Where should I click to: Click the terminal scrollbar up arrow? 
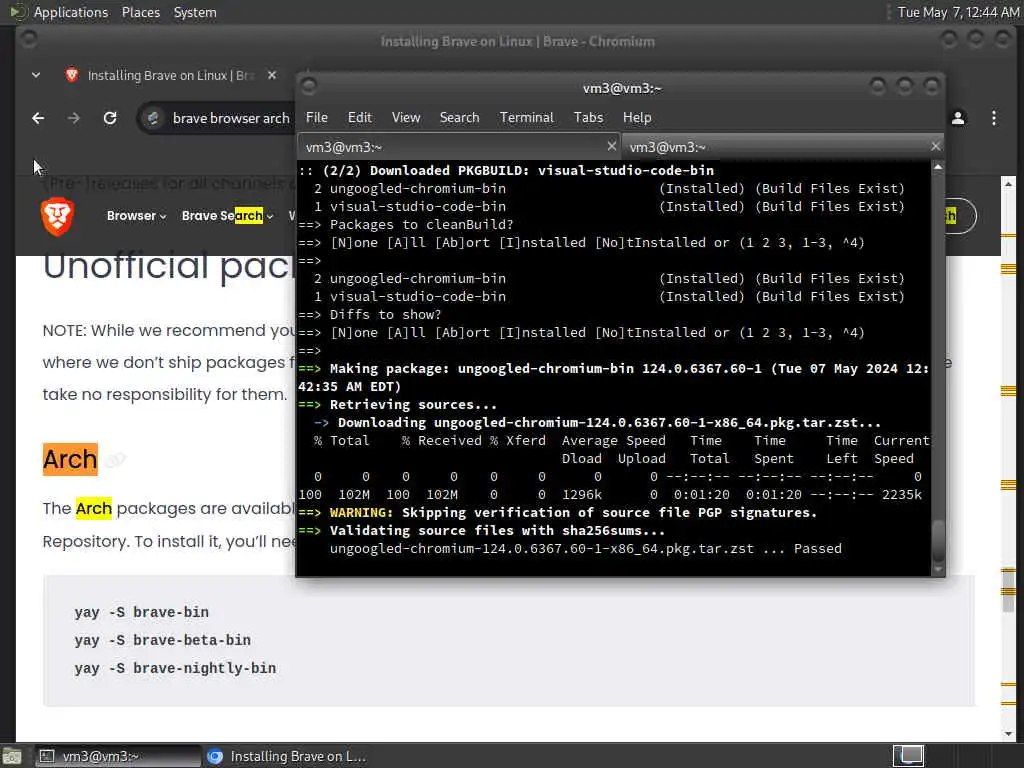pyautogui.click(x=938, y=167)
